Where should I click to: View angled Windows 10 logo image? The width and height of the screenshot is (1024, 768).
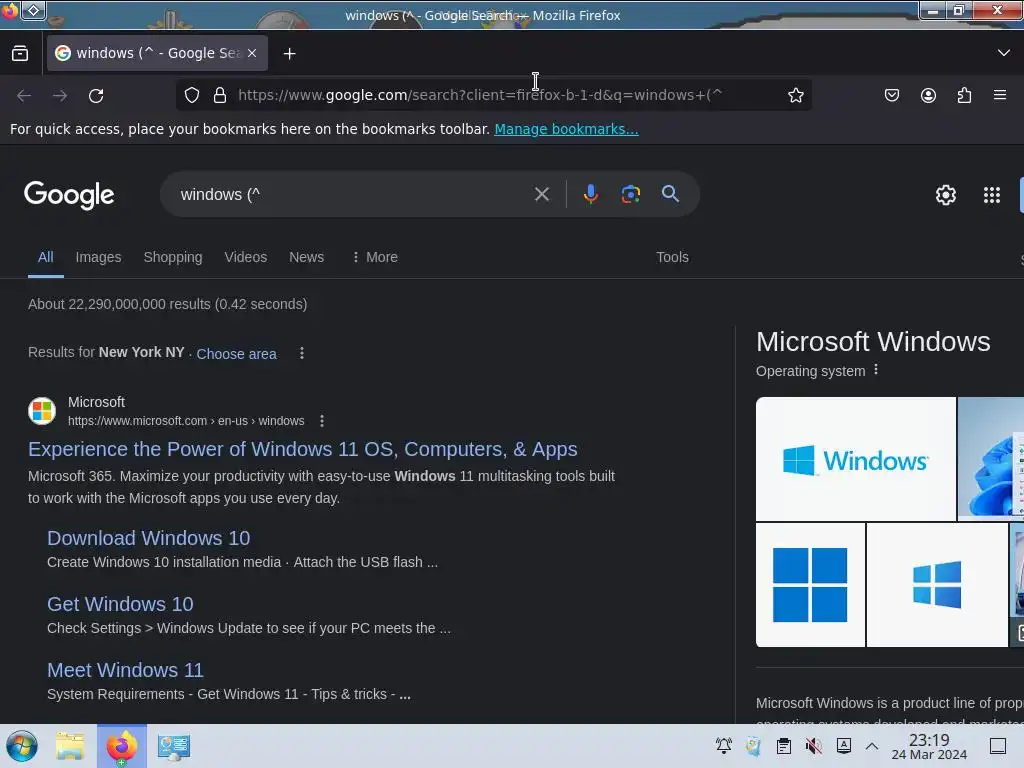[x=937, y=585]
